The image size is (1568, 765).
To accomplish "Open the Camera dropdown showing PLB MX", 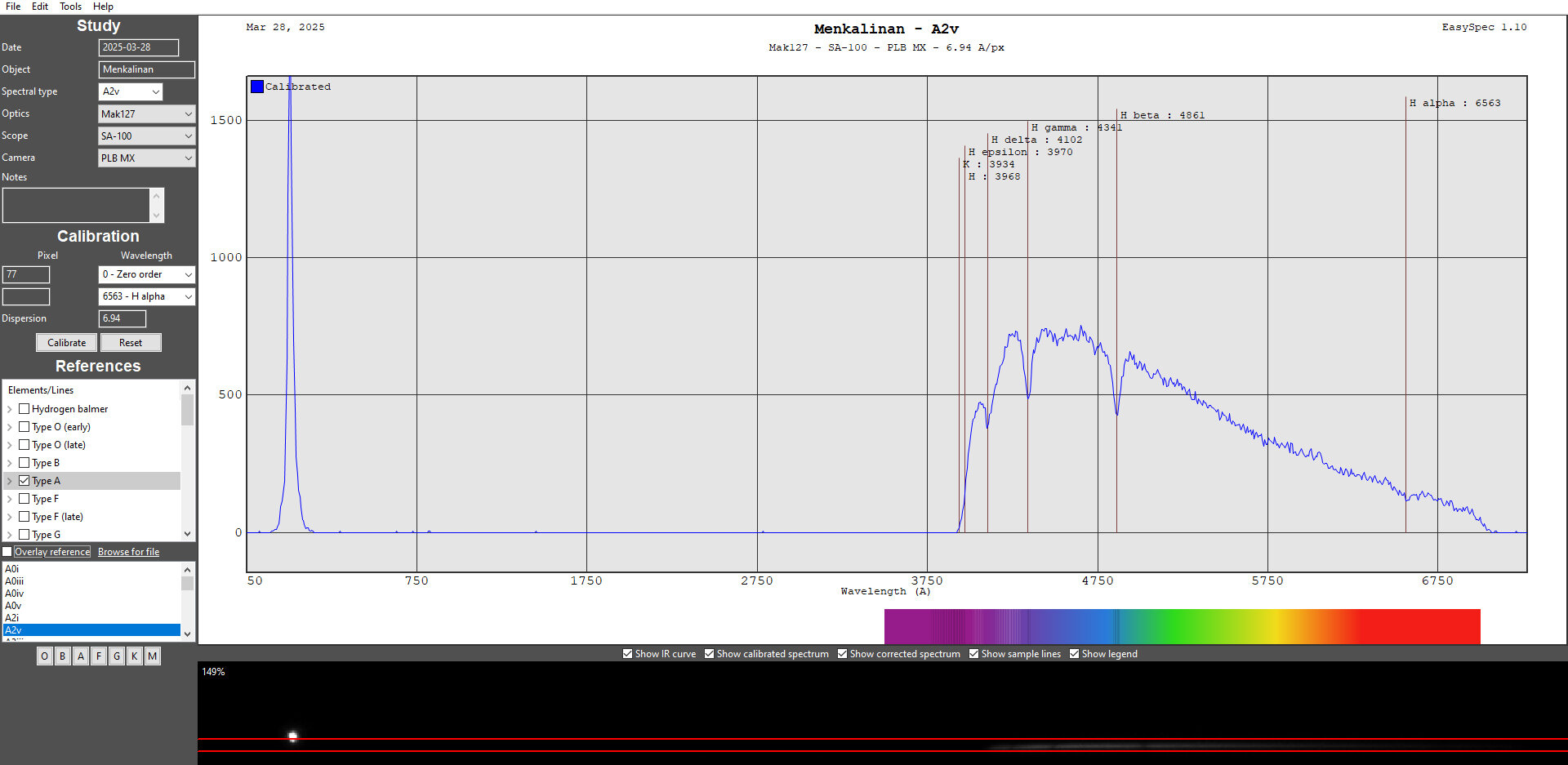I will (x=147, y=158).
